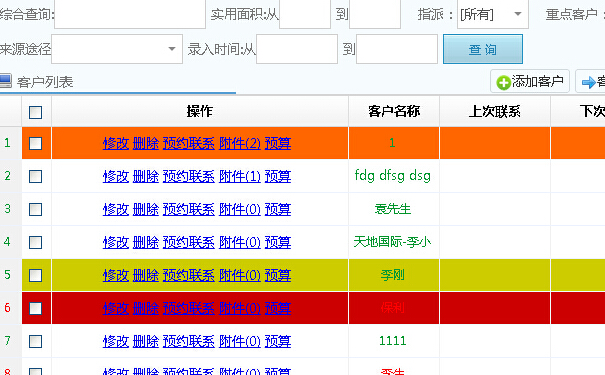605x375 pixels.
Task: Open the 客户列表 tab
Action: 45,82
